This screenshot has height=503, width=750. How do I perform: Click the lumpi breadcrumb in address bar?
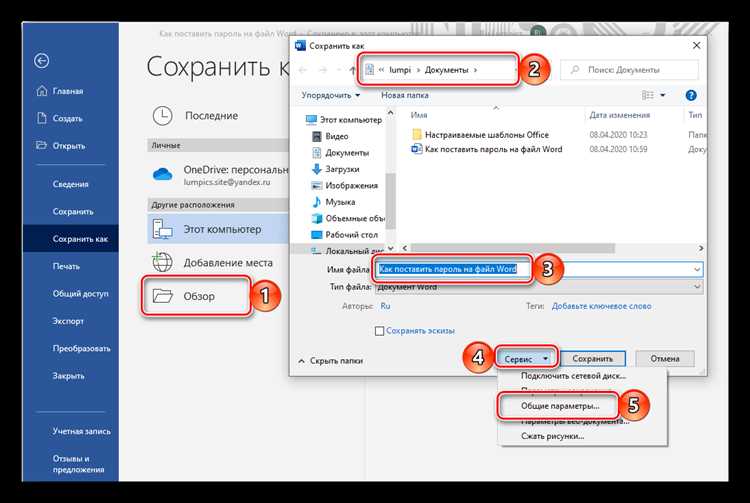click(400, 70)
